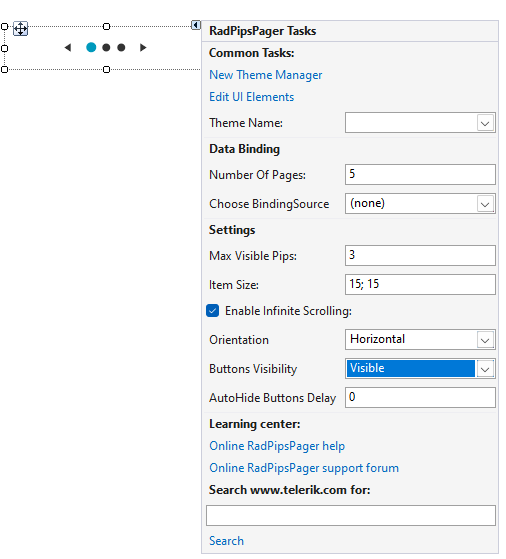Click the highlighted Visible value in Buttons Visibility
This screenshot has width=506, height=559.
(410, 369)
